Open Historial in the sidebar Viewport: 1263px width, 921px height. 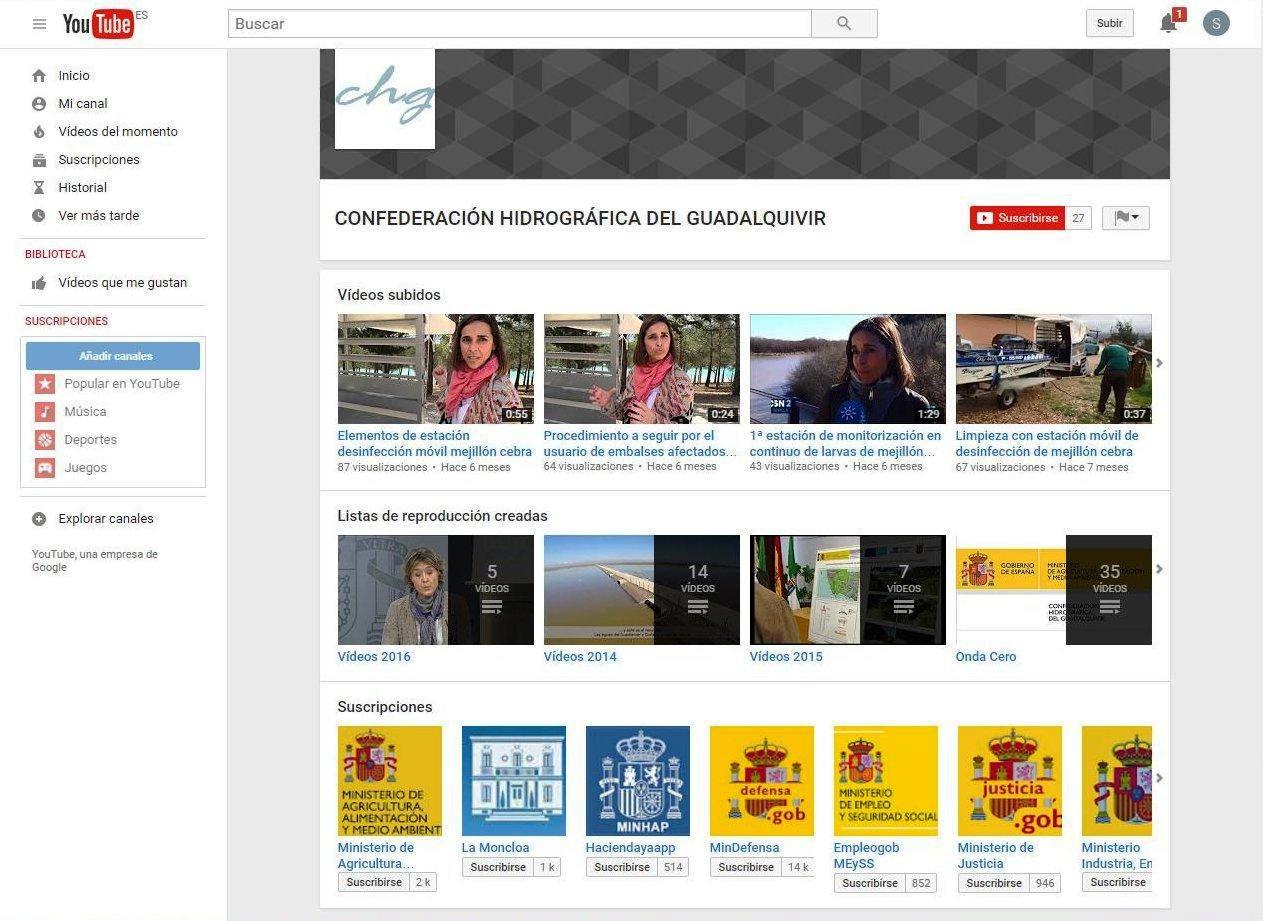click(x=83, y=188)
